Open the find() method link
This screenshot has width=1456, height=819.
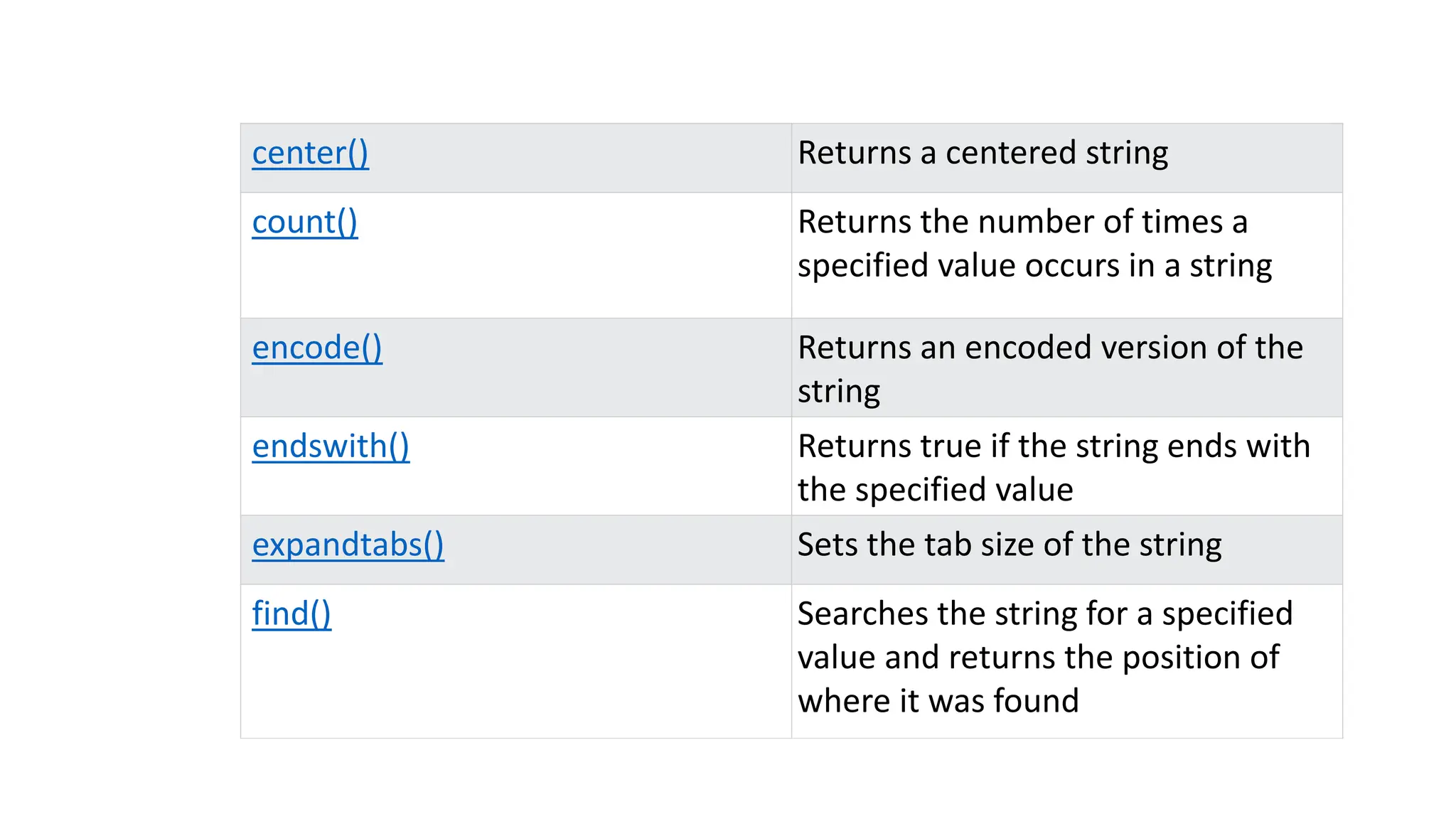[x=291, y=614]
